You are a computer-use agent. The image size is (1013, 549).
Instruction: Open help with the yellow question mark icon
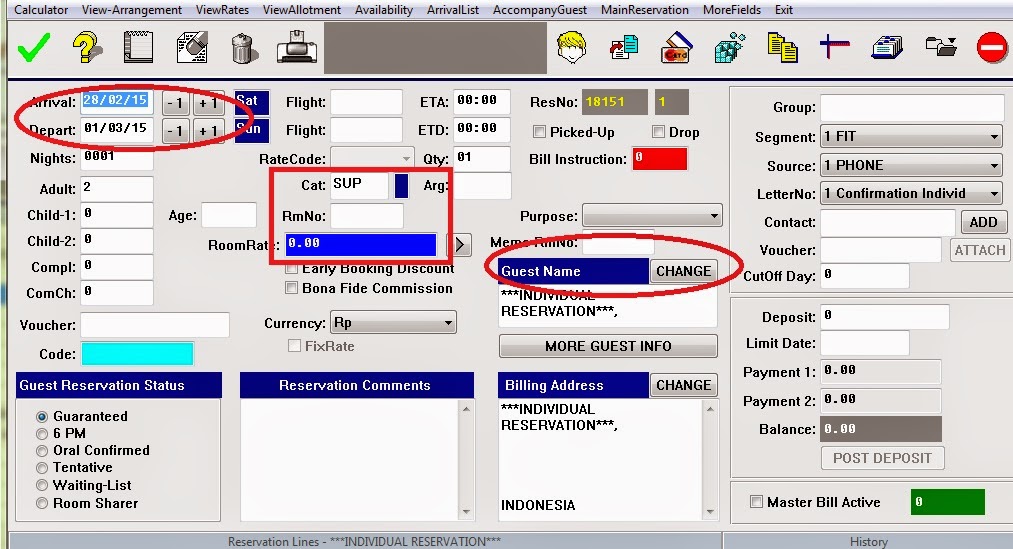pyautogui.click(x=87, y=47)
